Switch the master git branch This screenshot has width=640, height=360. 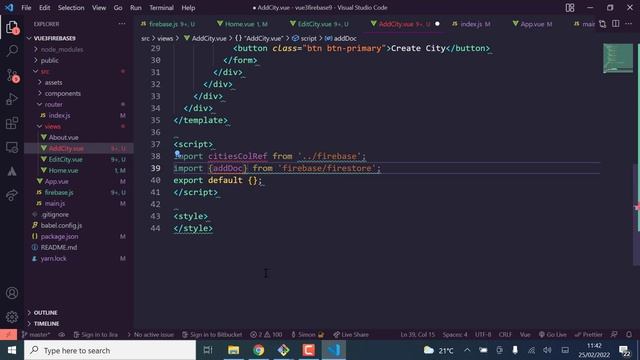point(36,335)
